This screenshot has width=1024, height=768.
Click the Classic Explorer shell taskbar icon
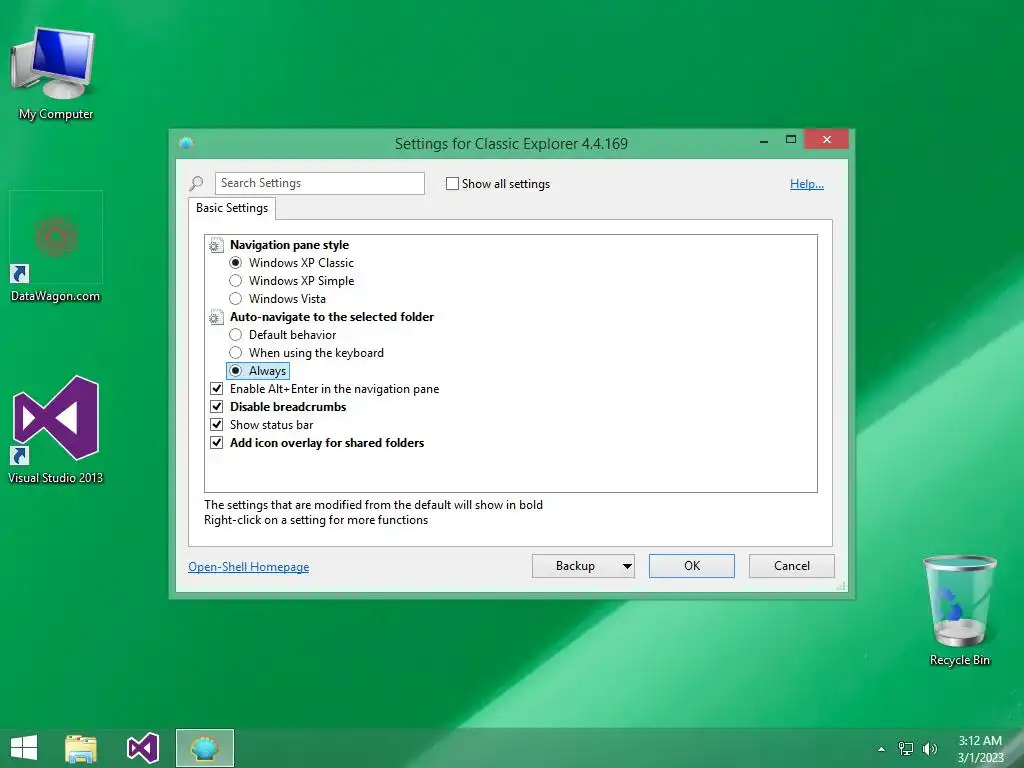(205, 748)
